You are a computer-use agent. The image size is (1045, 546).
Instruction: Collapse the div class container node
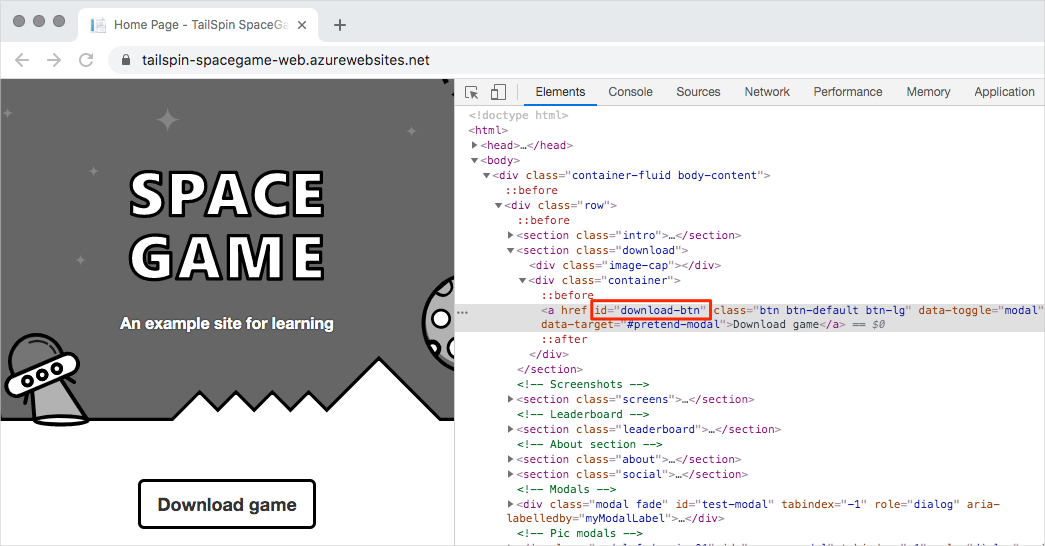click(522, 281)
